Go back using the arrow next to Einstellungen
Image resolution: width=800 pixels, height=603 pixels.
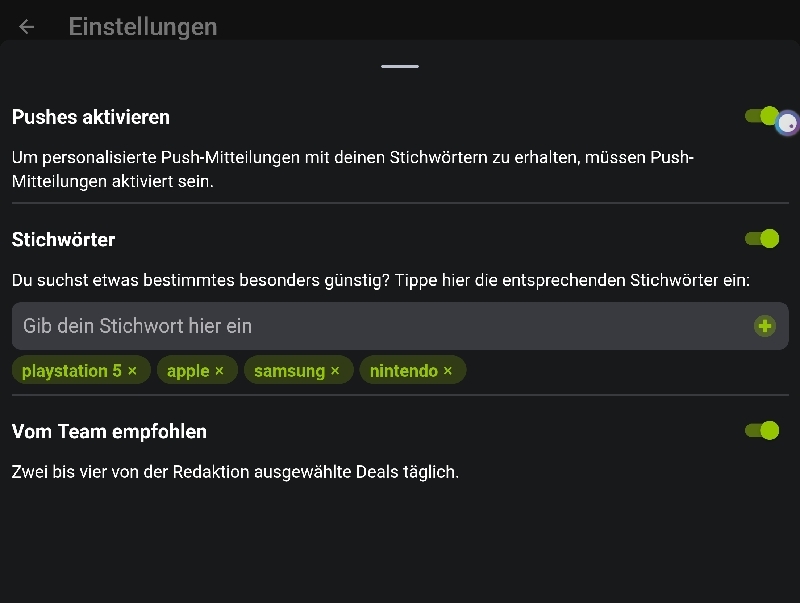click(27, 27)
